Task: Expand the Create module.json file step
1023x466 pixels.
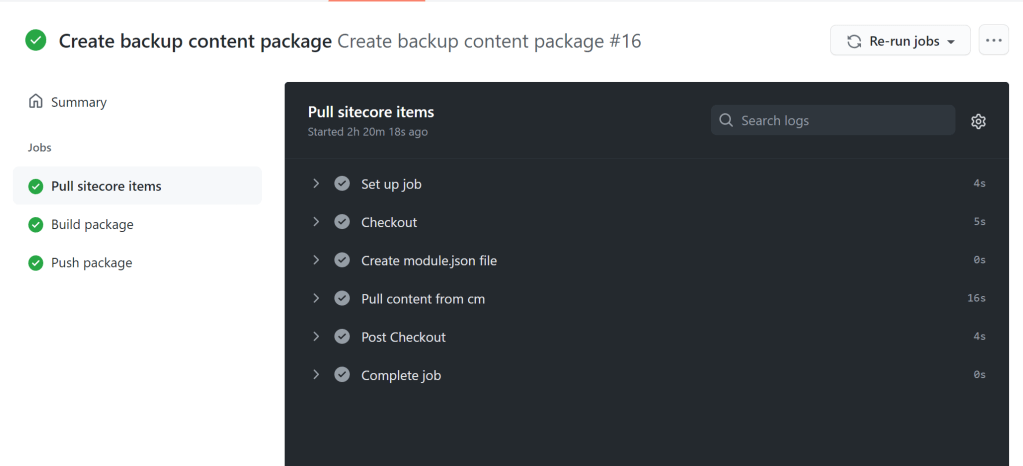Action: tap(316, 260)
